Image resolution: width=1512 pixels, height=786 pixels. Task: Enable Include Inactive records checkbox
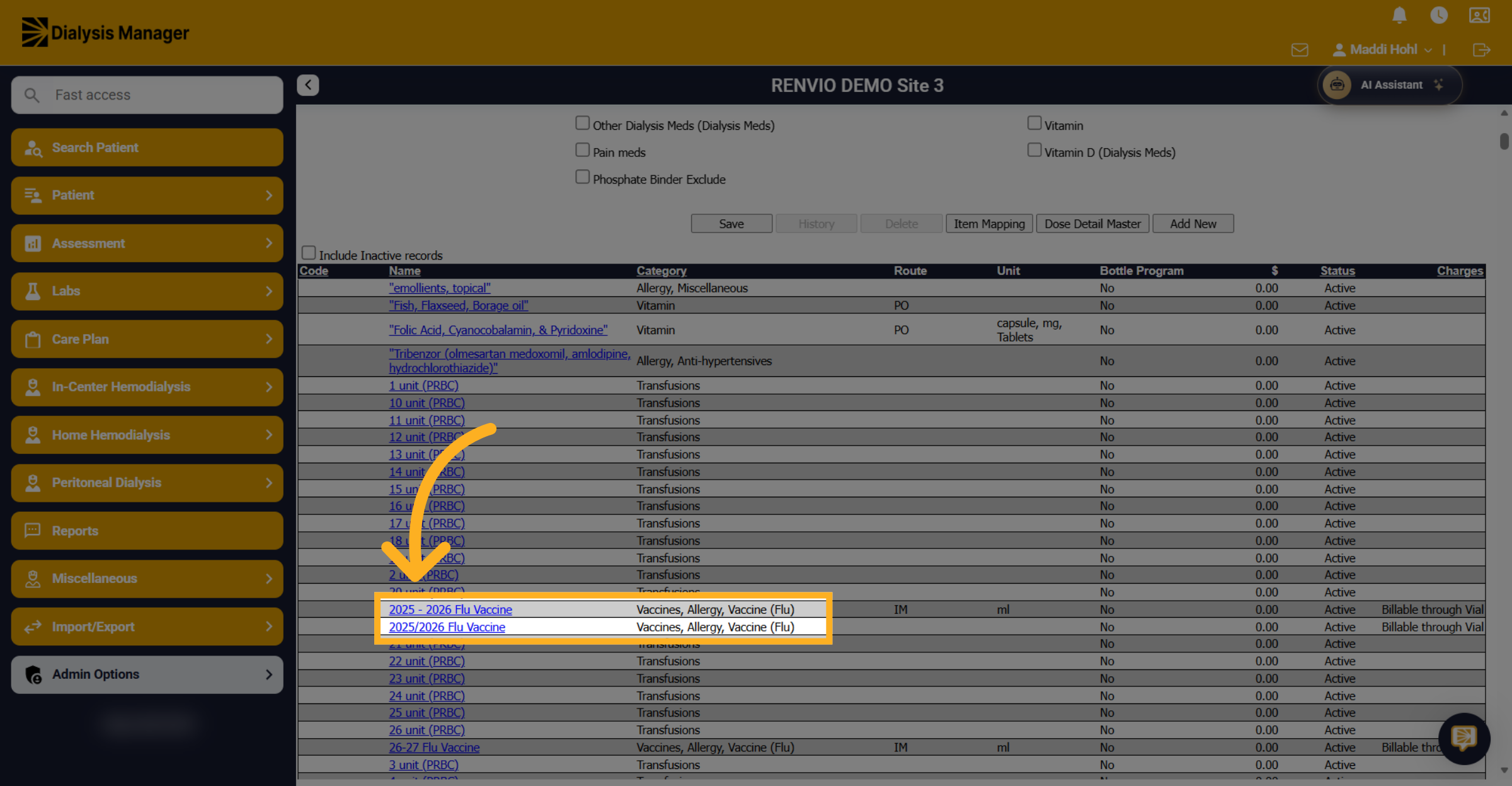[x=308, y=253]
